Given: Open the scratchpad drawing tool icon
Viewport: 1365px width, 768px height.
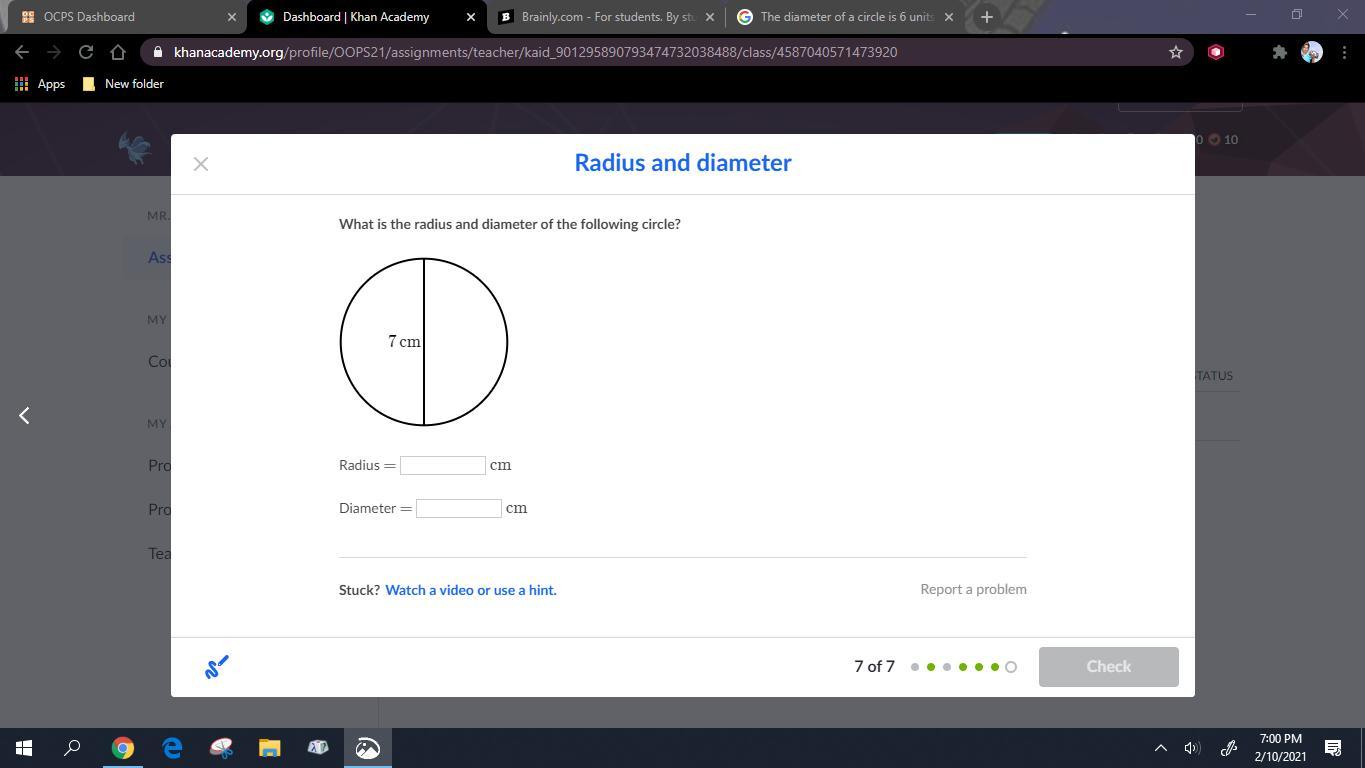Looking at the screenshot, I should tap(217, 667).
